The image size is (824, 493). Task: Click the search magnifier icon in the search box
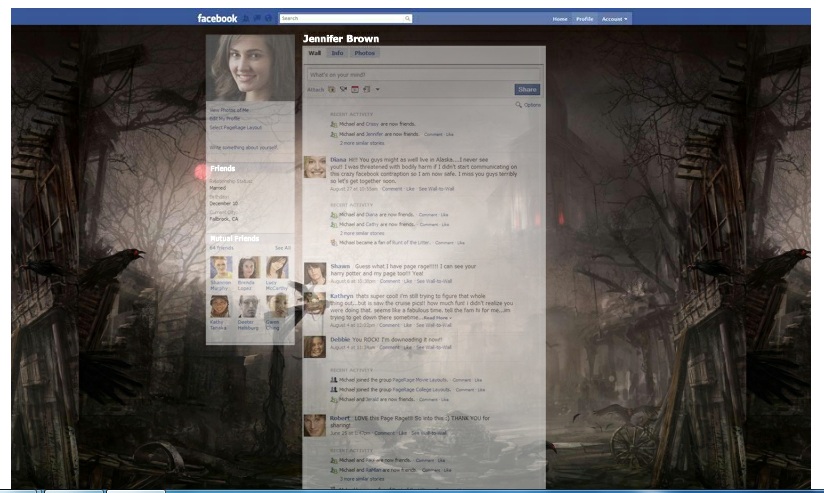point(407,18)
